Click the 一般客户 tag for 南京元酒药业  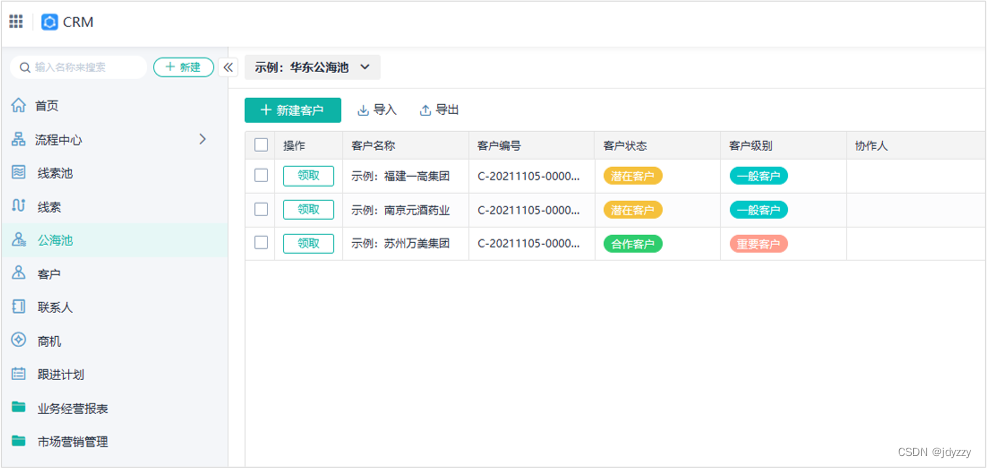759,210
